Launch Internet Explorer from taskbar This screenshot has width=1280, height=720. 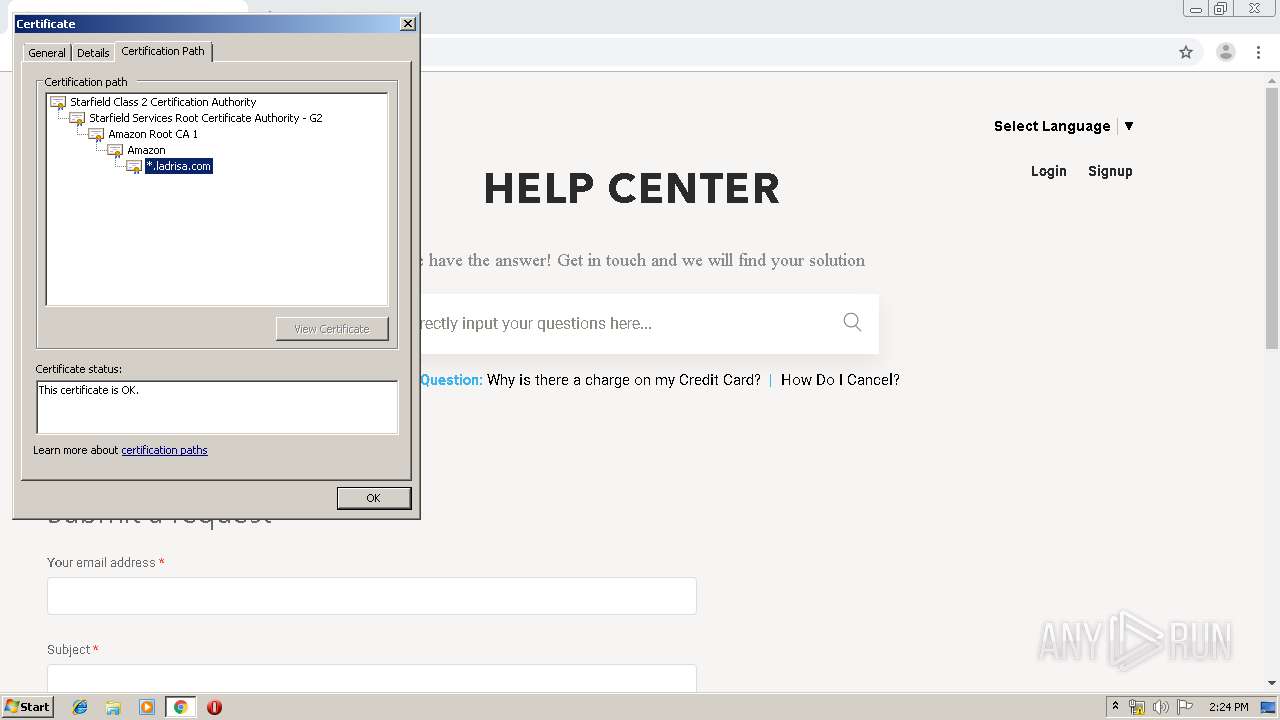coord(80,707)
